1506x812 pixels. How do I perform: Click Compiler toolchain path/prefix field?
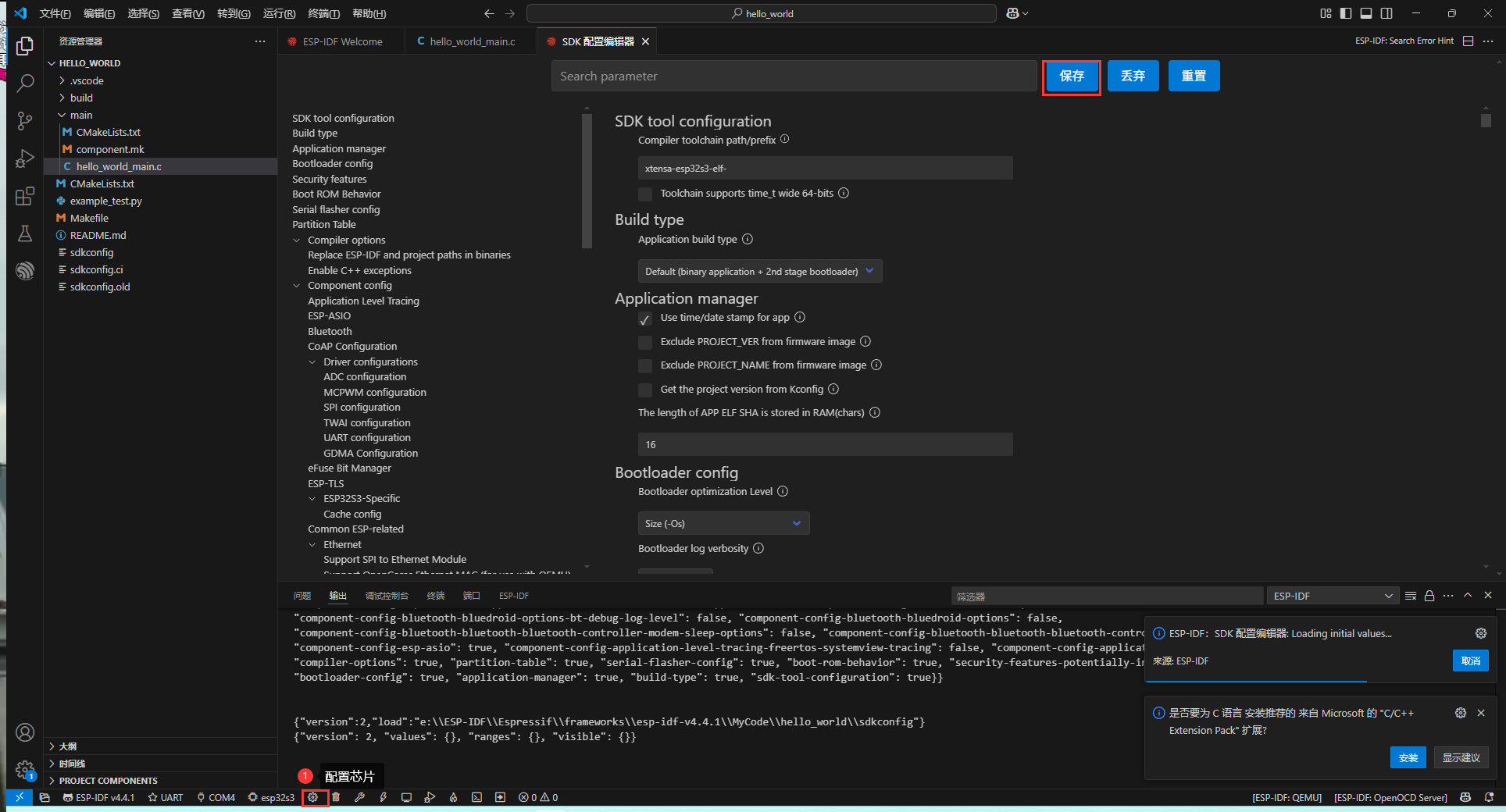click(x=825, y=168)
